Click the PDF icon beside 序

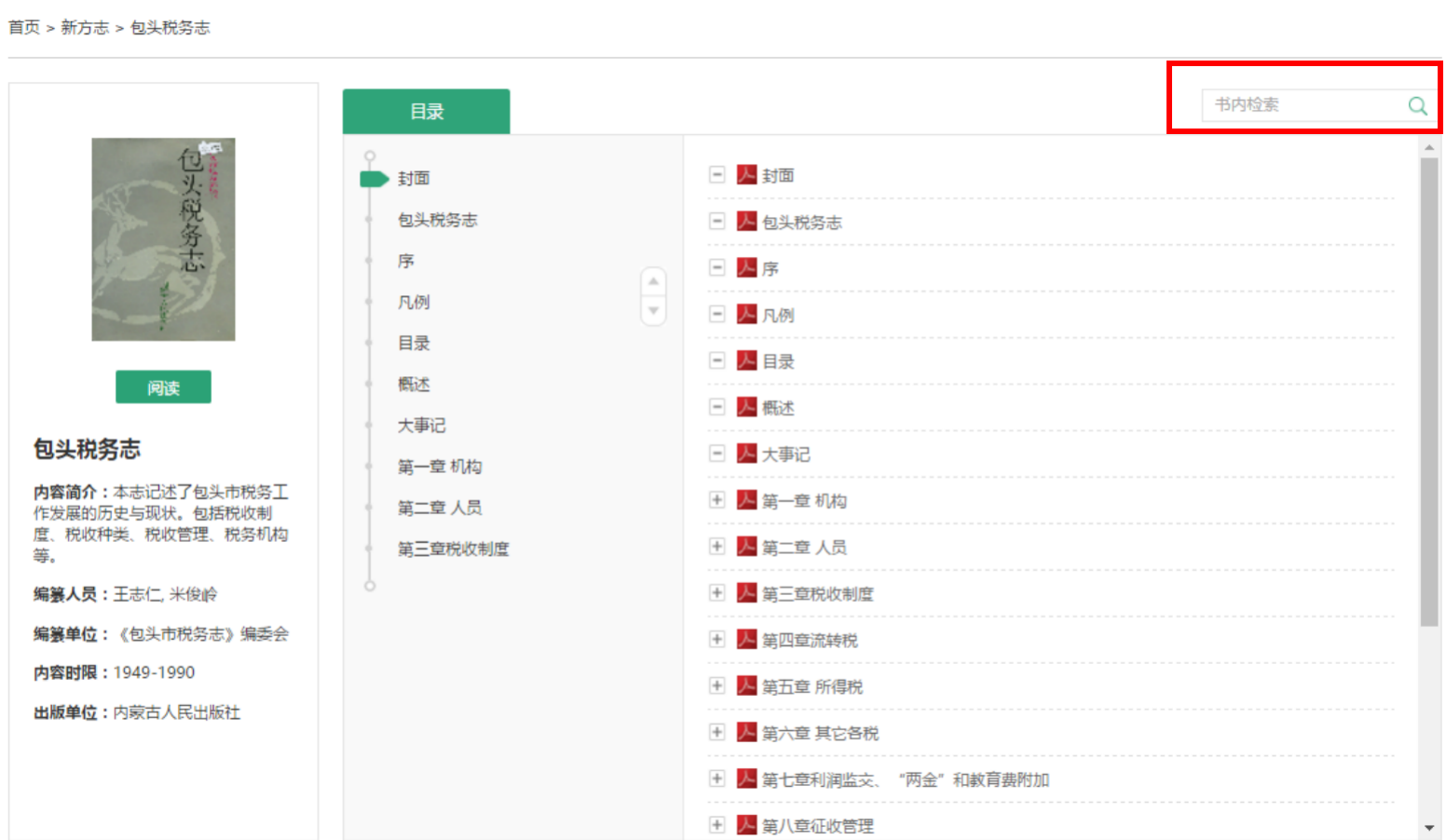click(746, 267)
